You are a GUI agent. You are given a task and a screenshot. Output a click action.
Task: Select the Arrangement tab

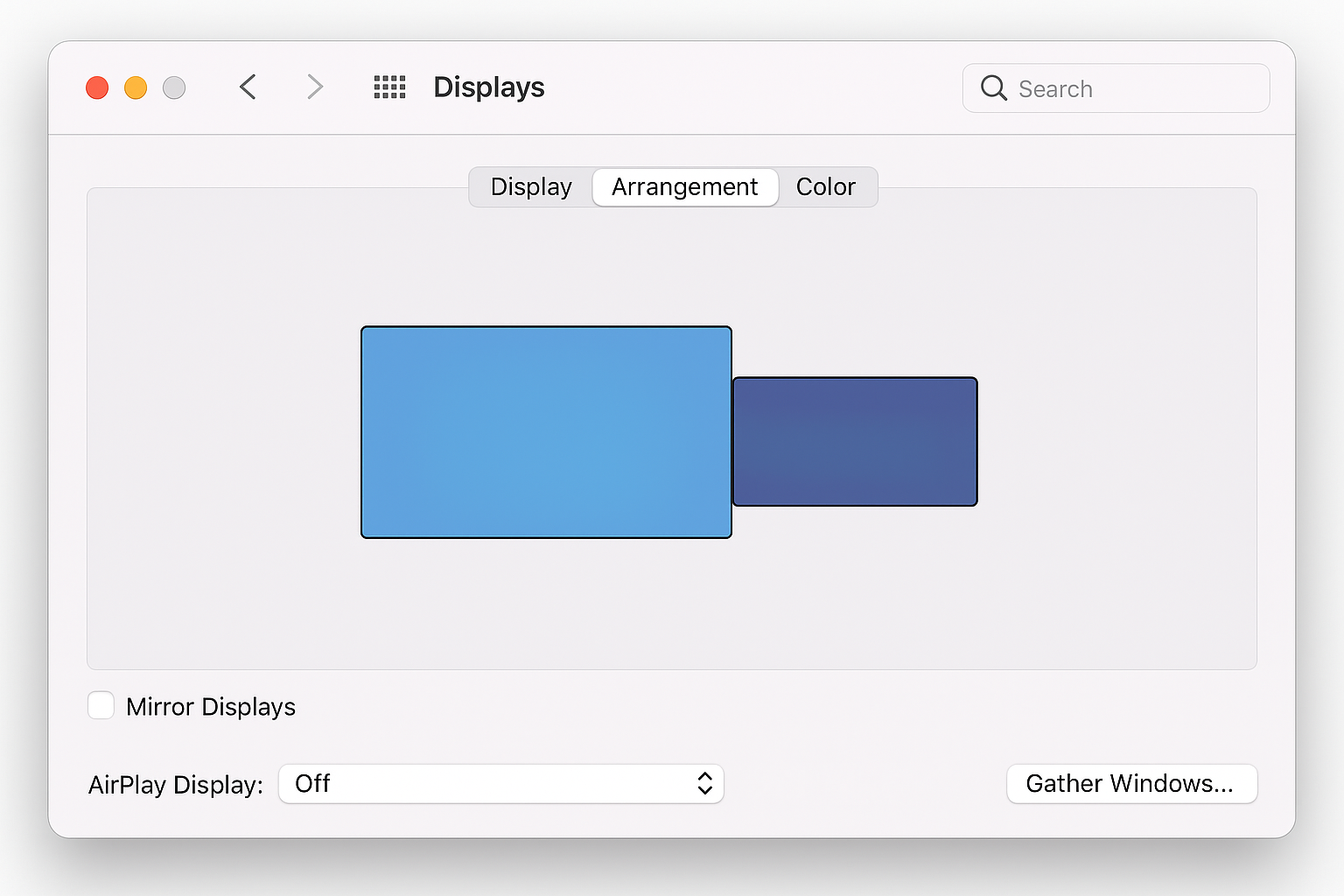[x=685, y=186]
